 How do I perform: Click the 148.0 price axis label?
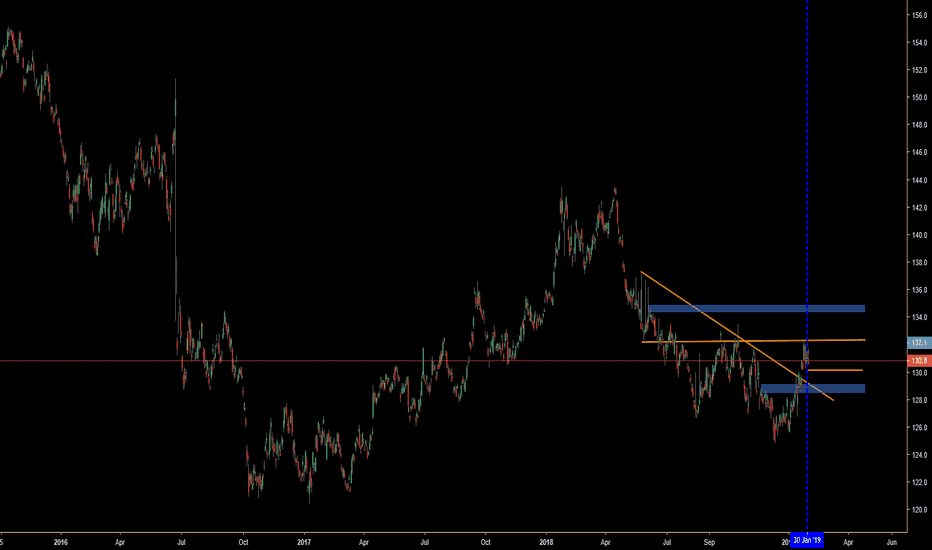click(920, 125)
